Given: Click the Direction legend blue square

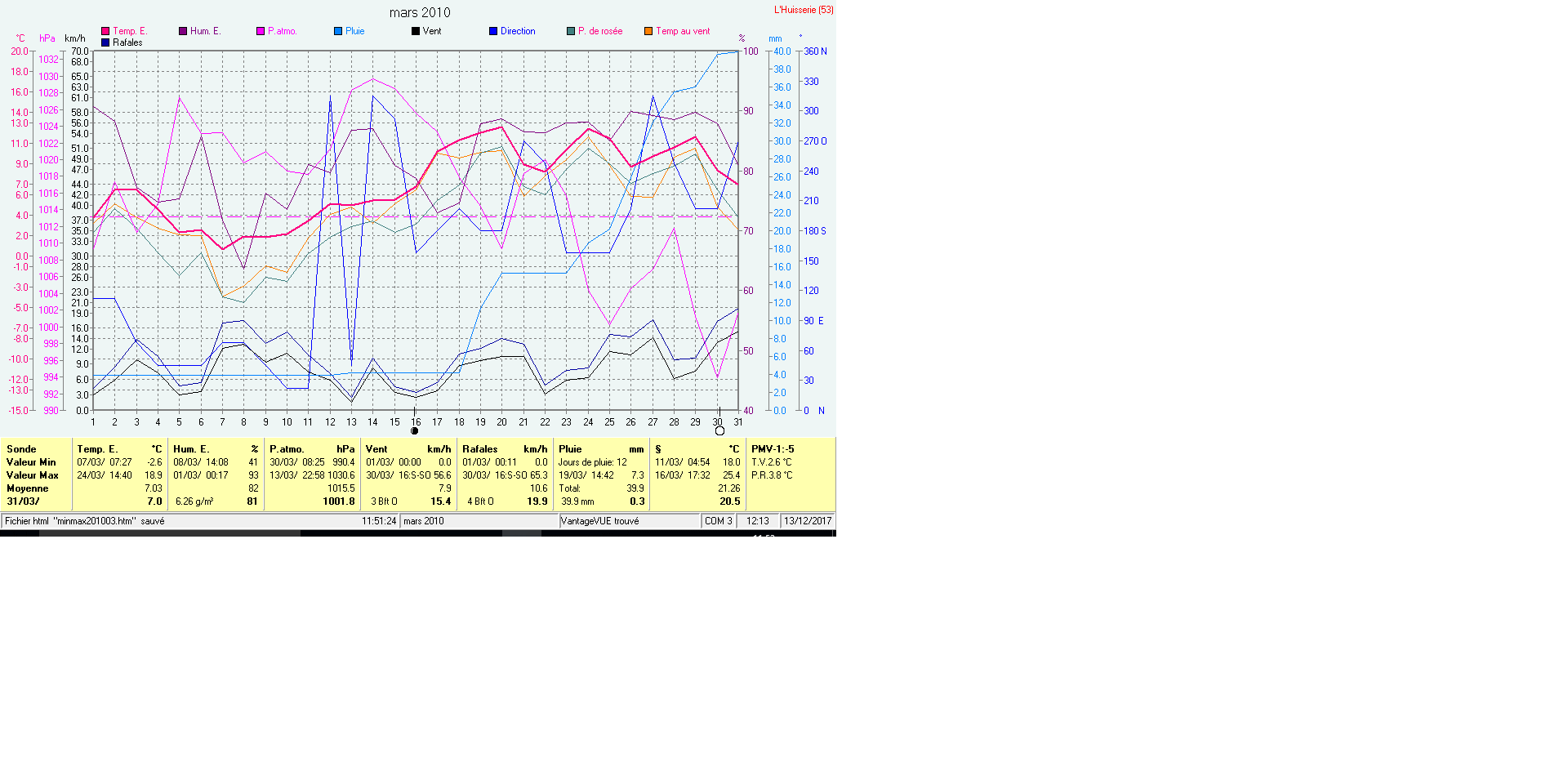Looking at the screenshot, I should [493, 31].
